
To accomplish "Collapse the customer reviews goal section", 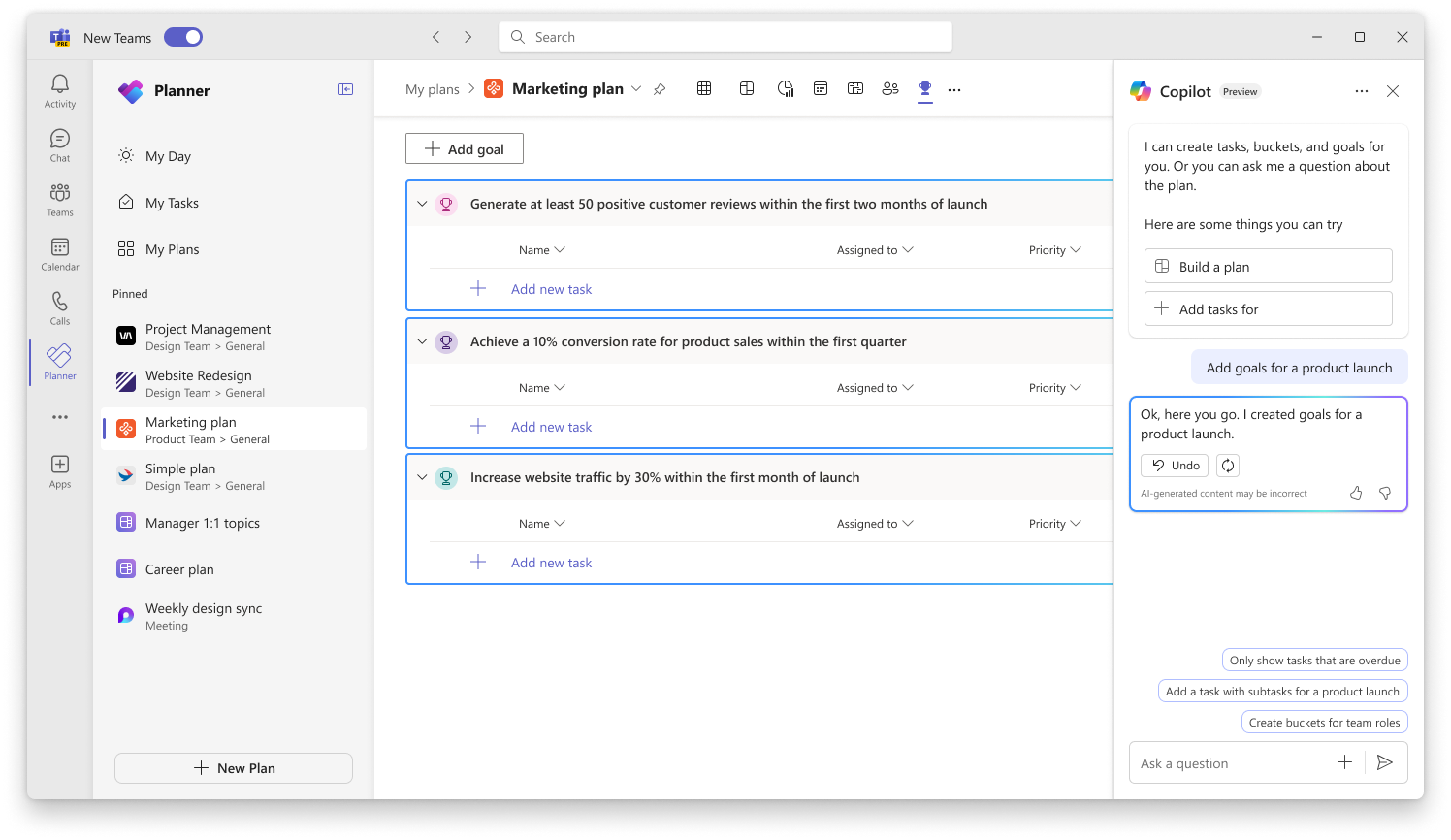I will pos(422,204).
